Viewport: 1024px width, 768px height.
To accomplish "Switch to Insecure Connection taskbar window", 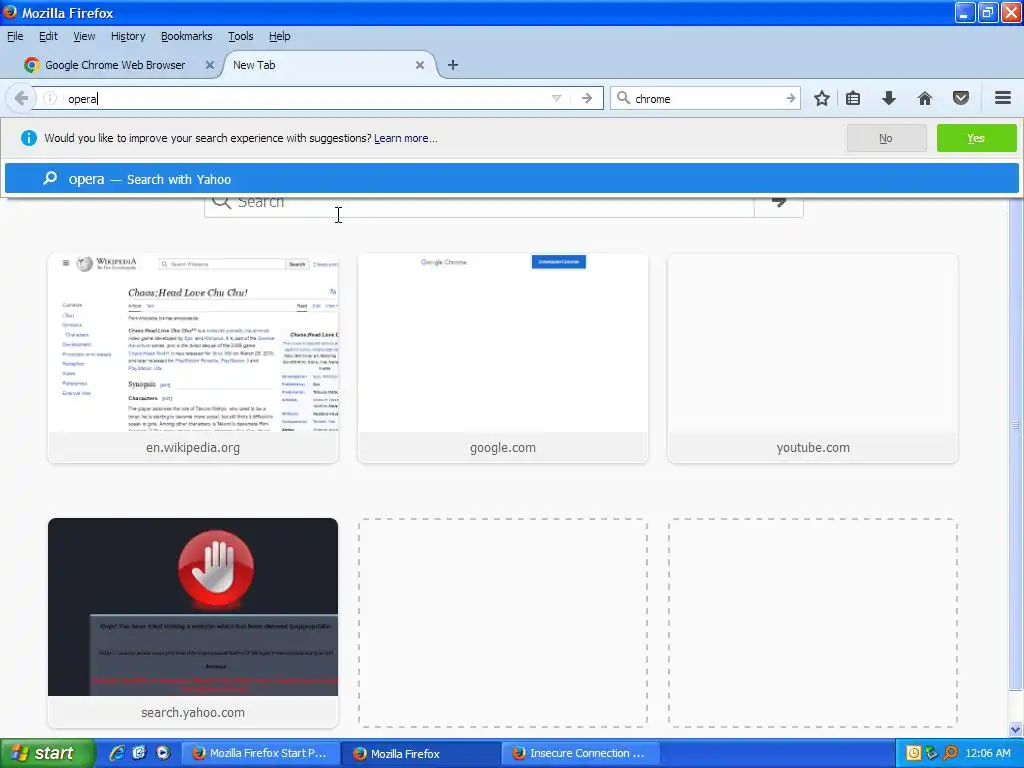I will pyautogui.click(x=581, y=754).
